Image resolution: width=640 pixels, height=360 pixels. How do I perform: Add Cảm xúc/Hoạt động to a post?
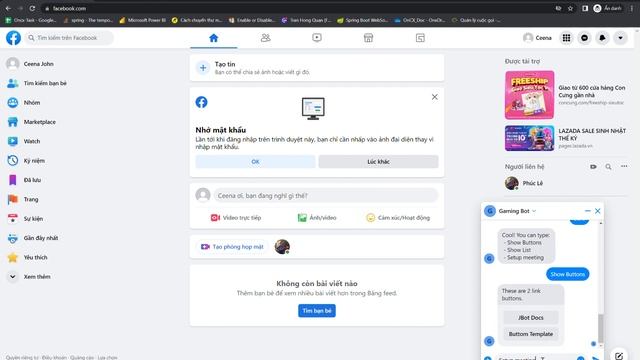[398, 218]
